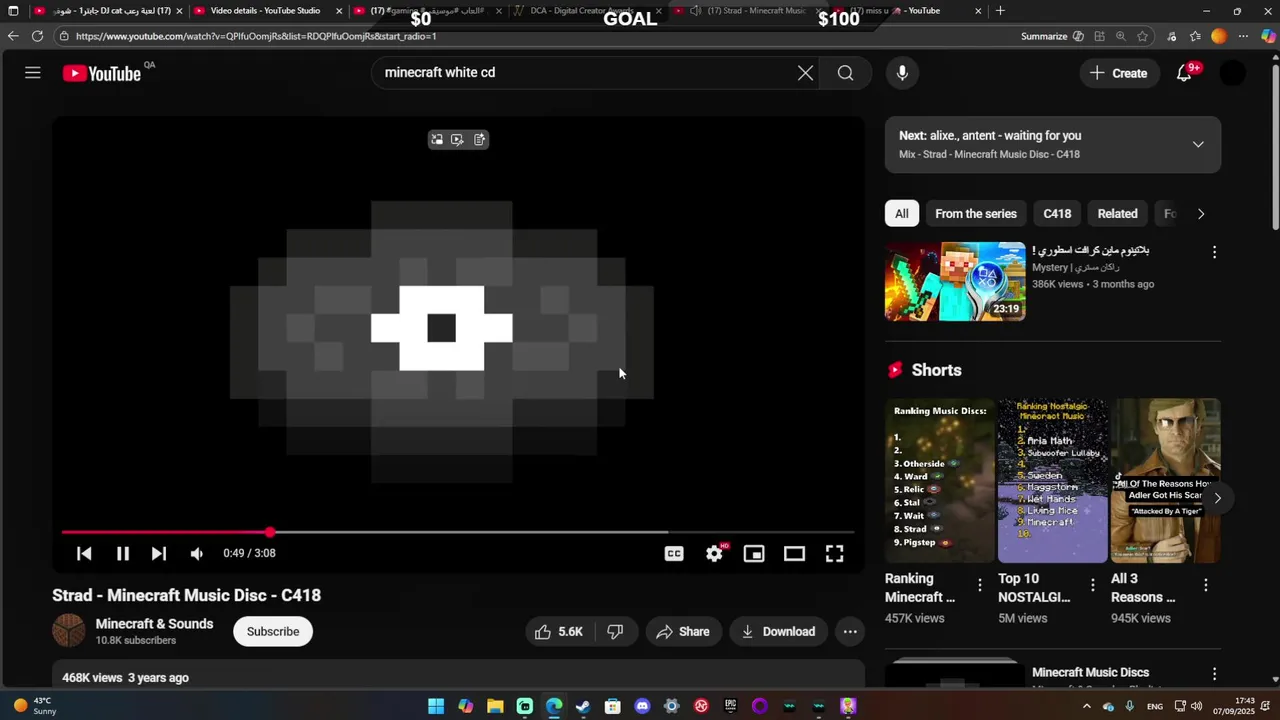Enter full screen mode
This screenshot has height=720, width=1280.
click(834, 554)
